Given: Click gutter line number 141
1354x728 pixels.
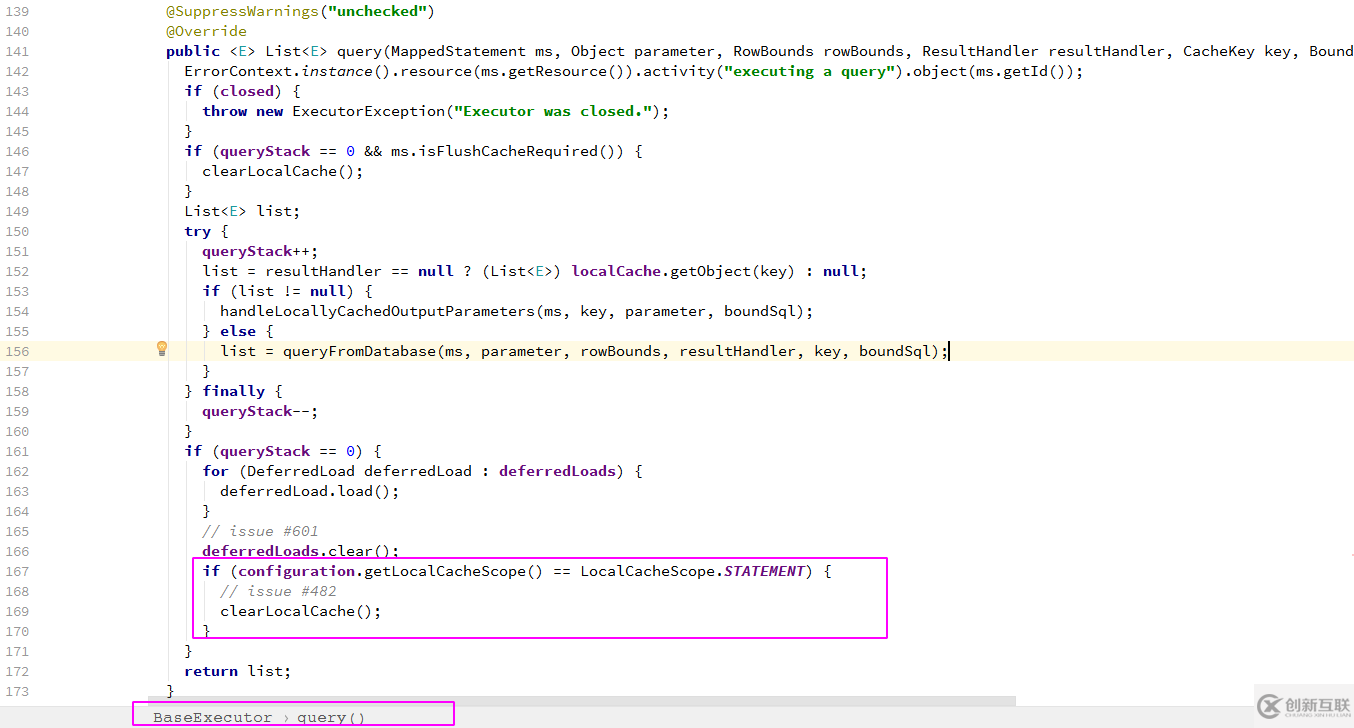Looking at the screenshot, I should [17, 51].
